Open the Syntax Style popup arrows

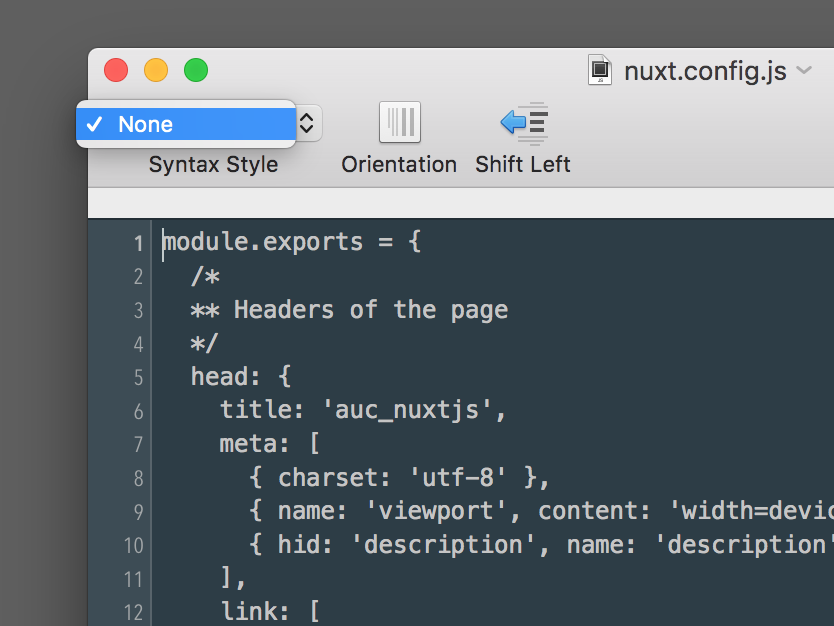307,123
